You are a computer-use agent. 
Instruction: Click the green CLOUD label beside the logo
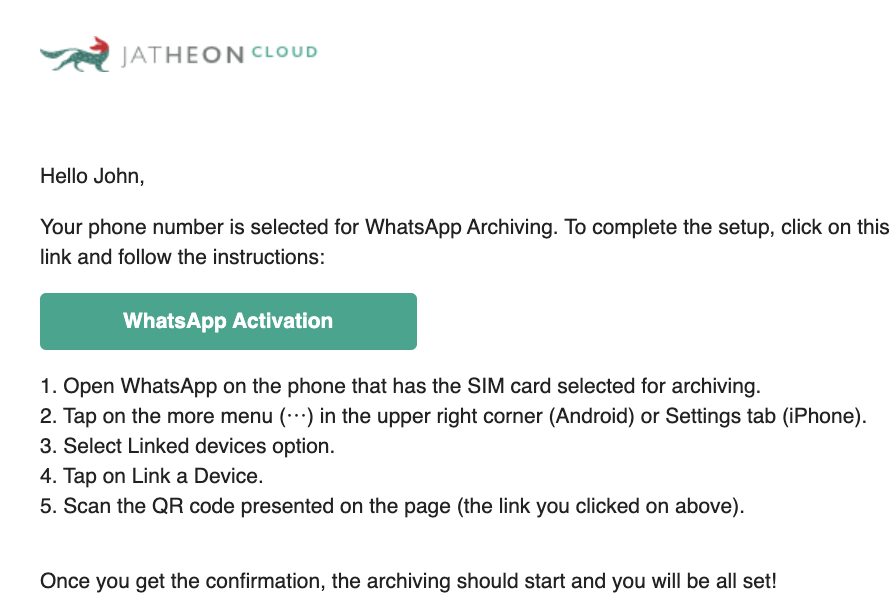tap(284, 52)
